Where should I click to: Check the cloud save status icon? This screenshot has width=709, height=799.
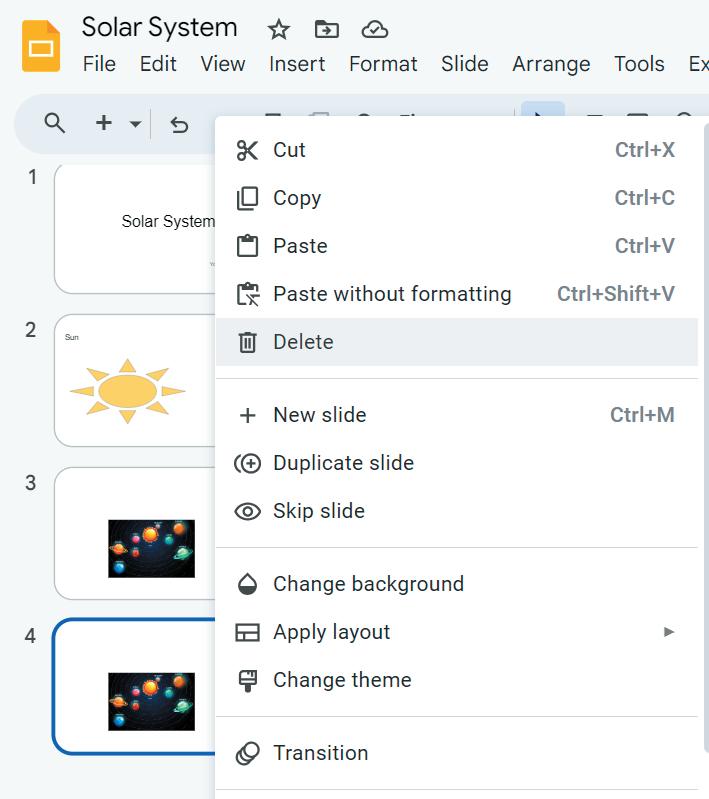coord(374,29)
